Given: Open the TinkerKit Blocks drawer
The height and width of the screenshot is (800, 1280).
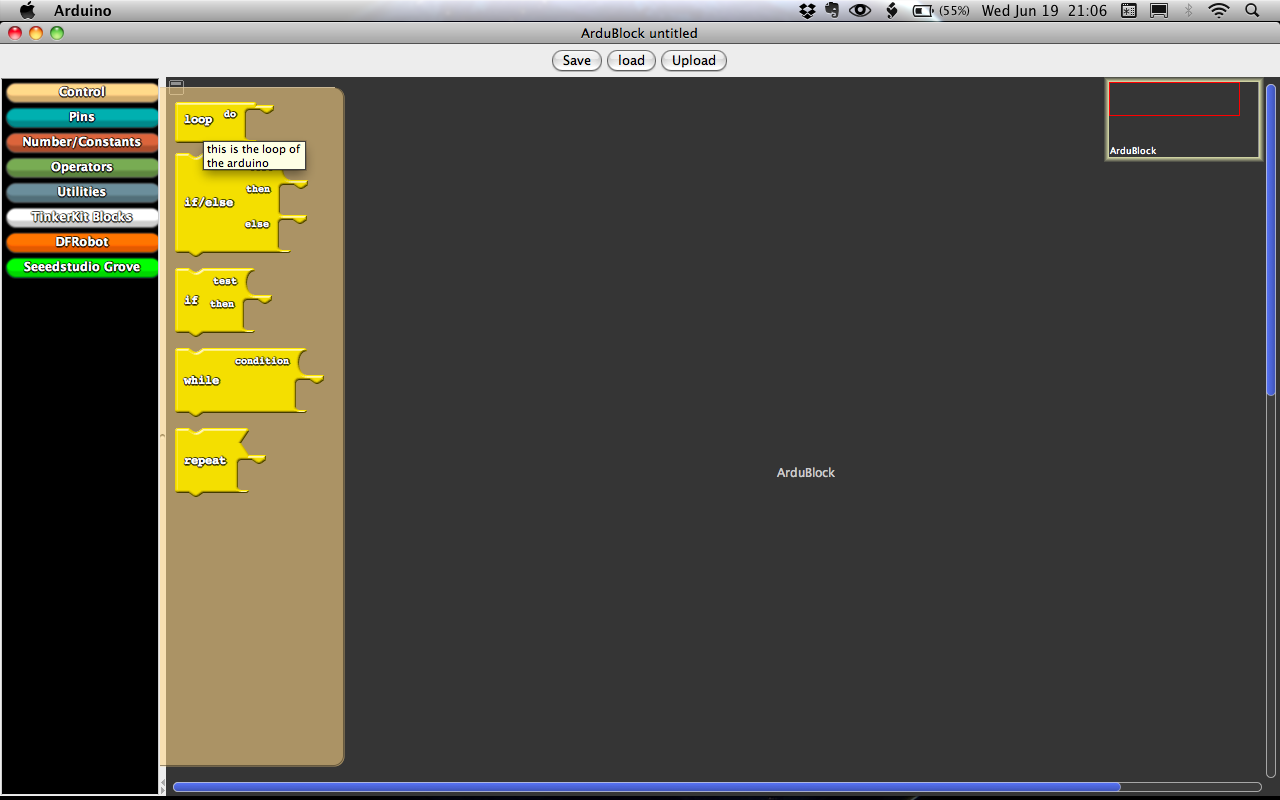Looking at the screenshot, I should [x=82, y=217].
